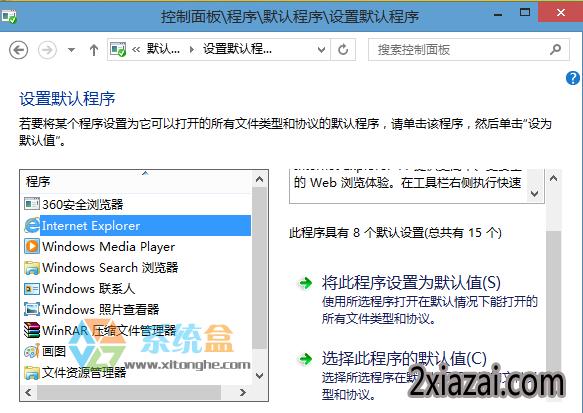The image size is (583, 413).
Task: Click right pane scroll up arrow
Action: (x=554, y=178)
